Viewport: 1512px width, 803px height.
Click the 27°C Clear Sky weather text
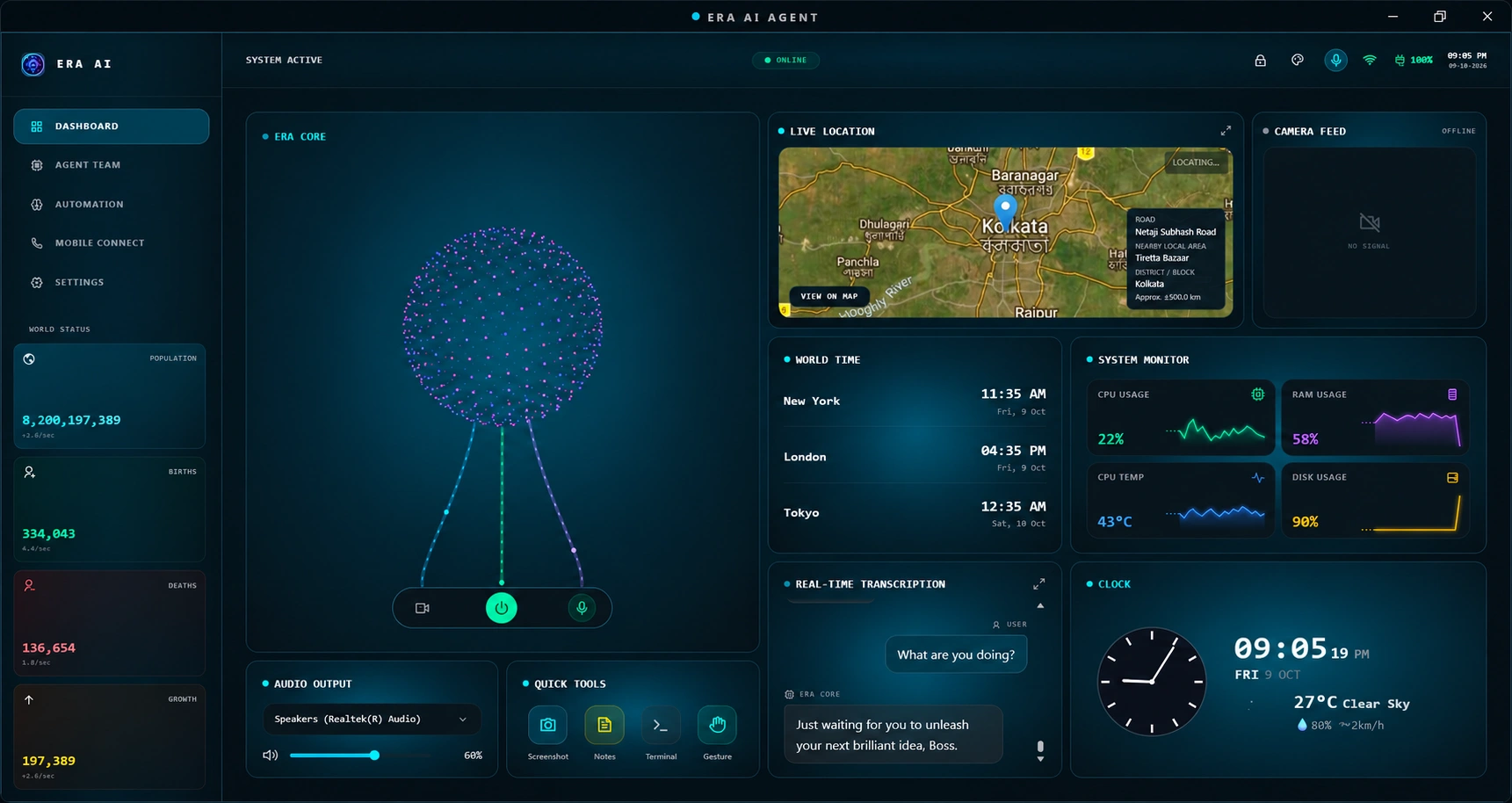click(1351, 703)
